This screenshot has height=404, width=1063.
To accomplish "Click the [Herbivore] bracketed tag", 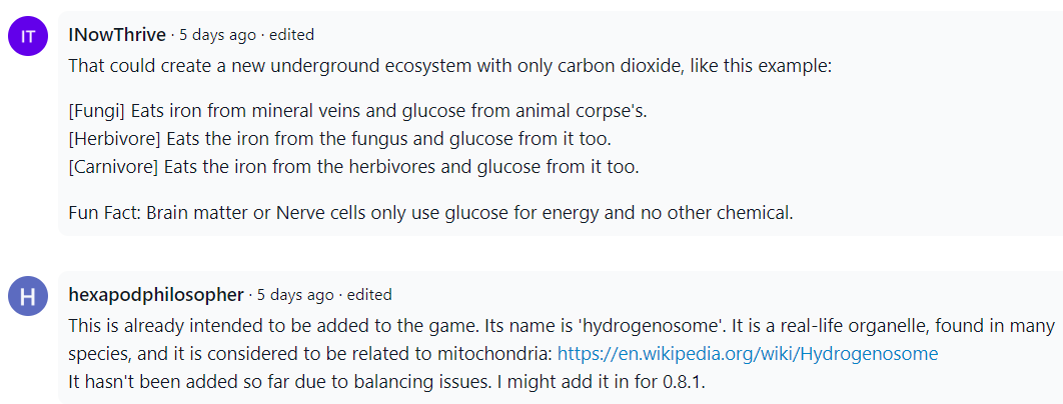I will tap(115, 139).
